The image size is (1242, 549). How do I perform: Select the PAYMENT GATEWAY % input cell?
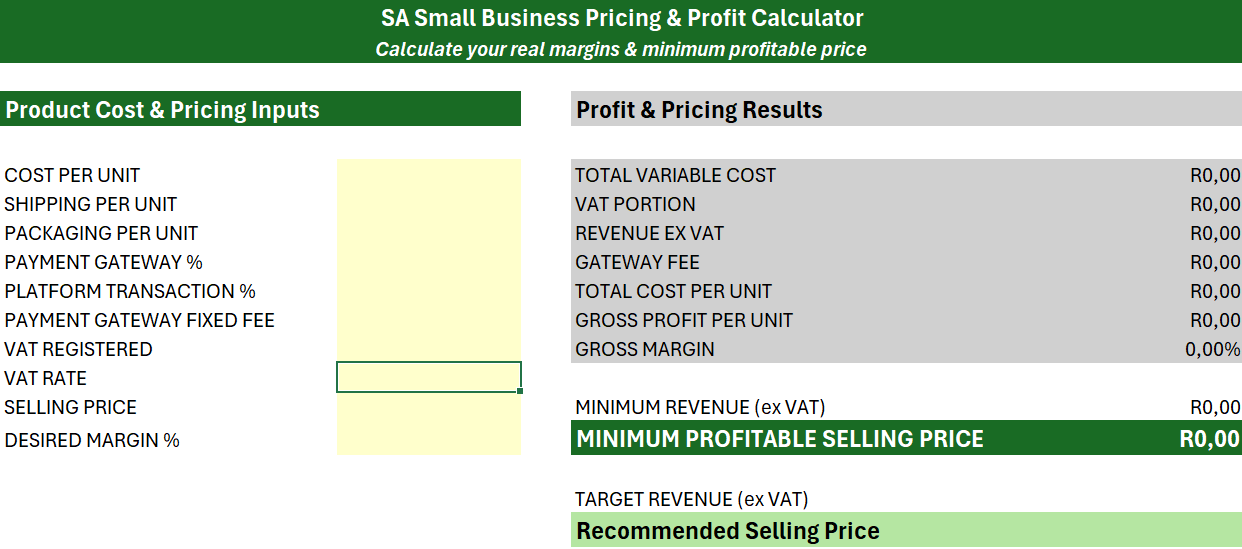(429, 262)
